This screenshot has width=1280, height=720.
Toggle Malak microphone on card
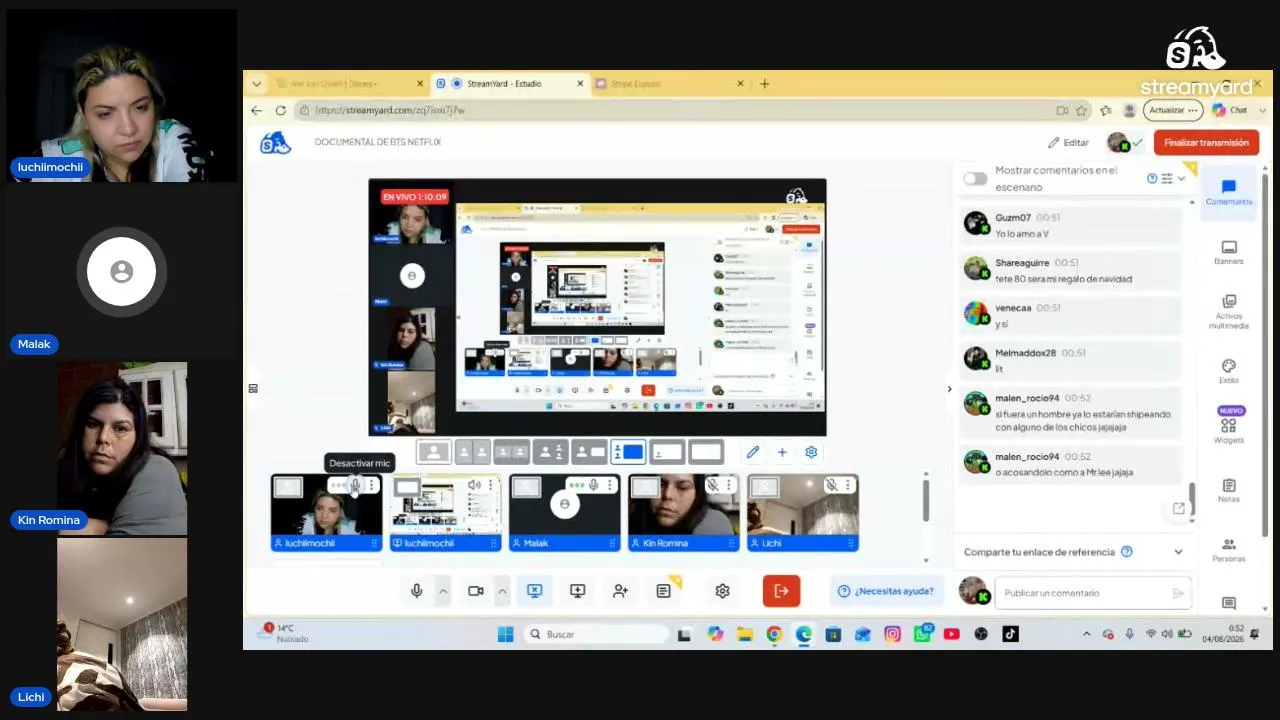pyautogui.click(x=593, y=485)
